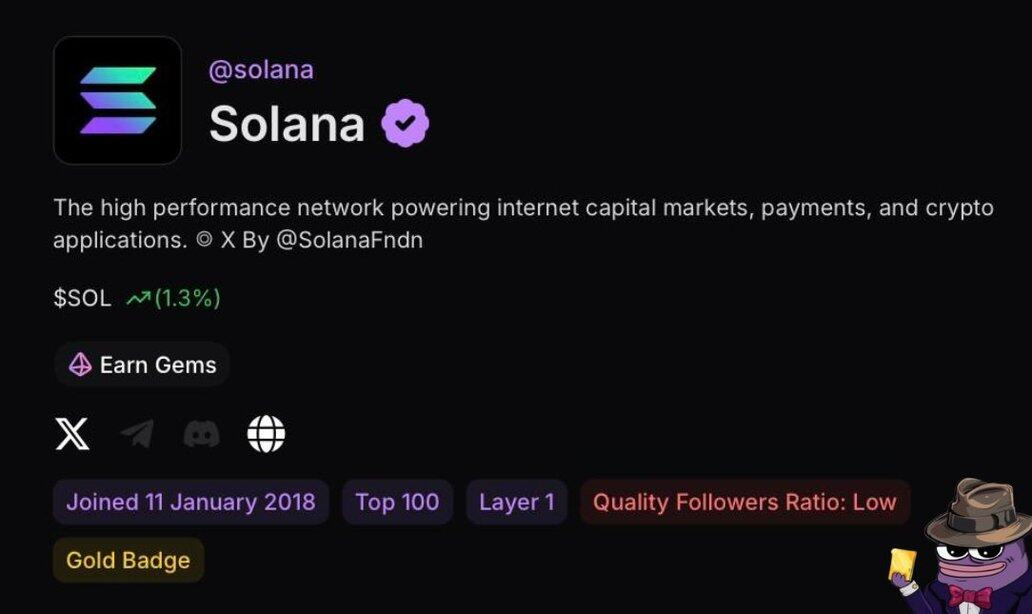This screenshot has height=614, width=1032.
Task: Click the Solana profile name heading
Action: pyautogui.click(x=286, y=124)
